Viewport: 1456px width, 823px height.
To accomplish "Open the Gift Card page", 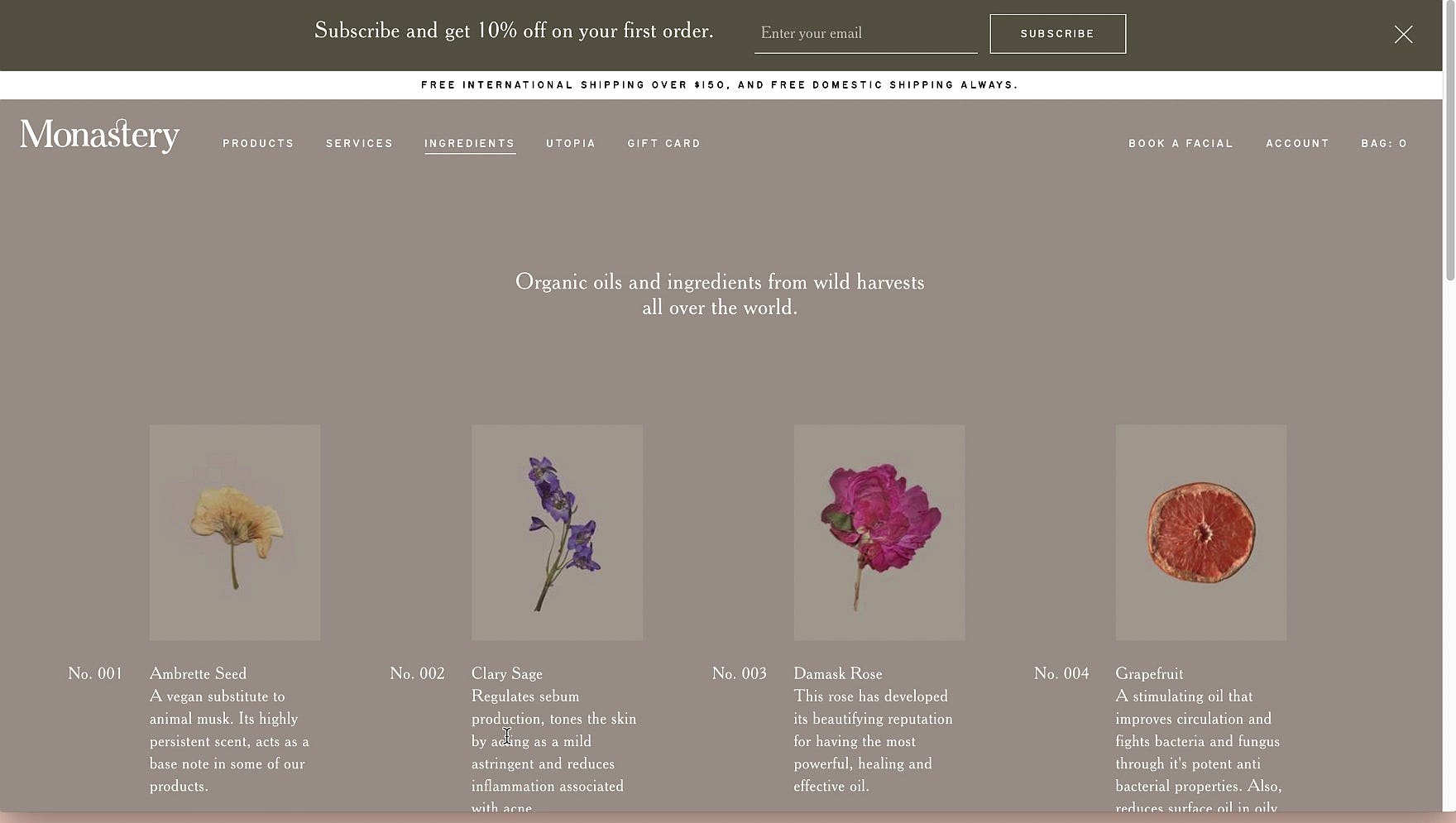I will click(663, 144).
